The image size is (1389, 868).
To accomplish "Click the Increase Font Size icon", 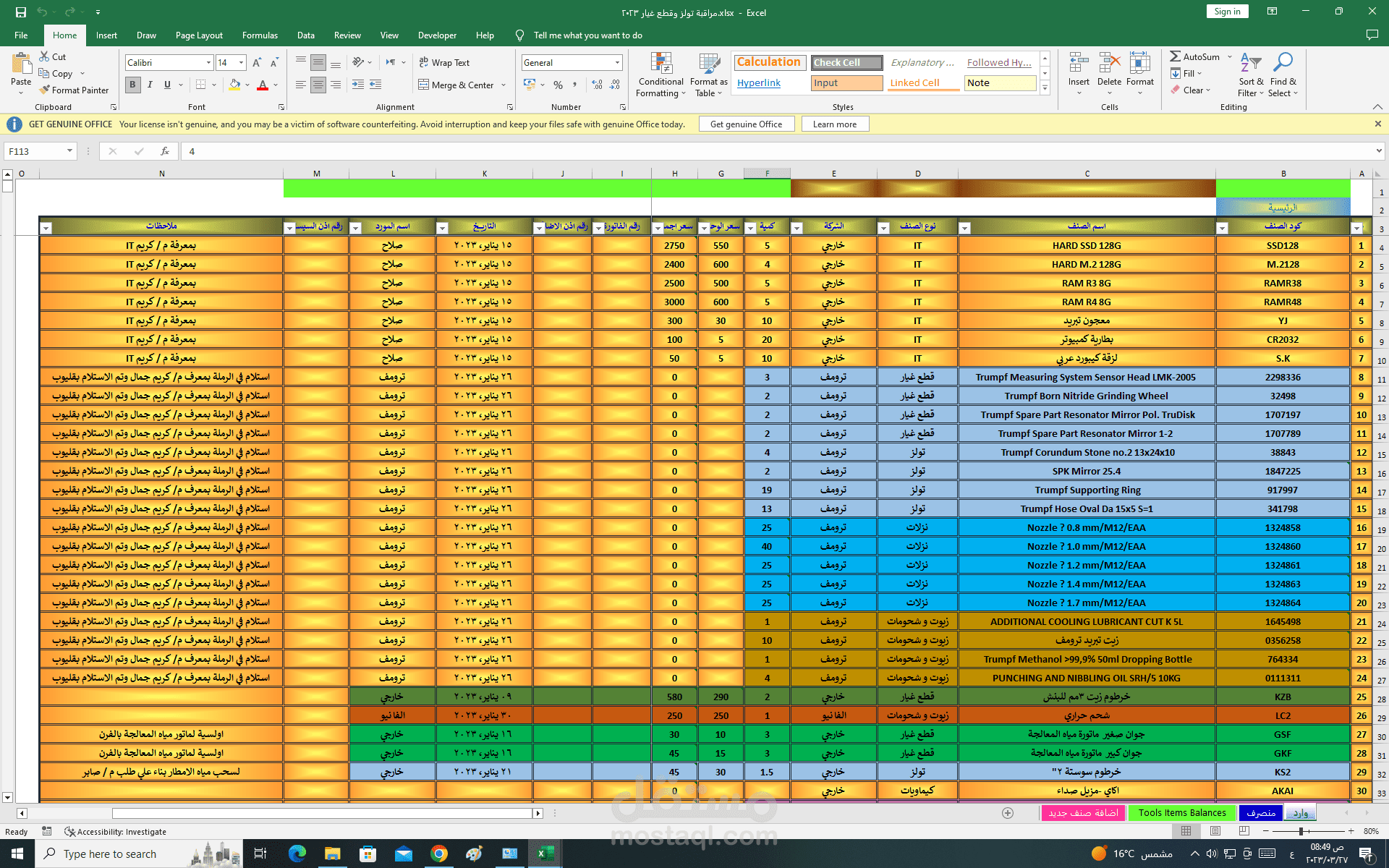I will (x=257, y=63).
